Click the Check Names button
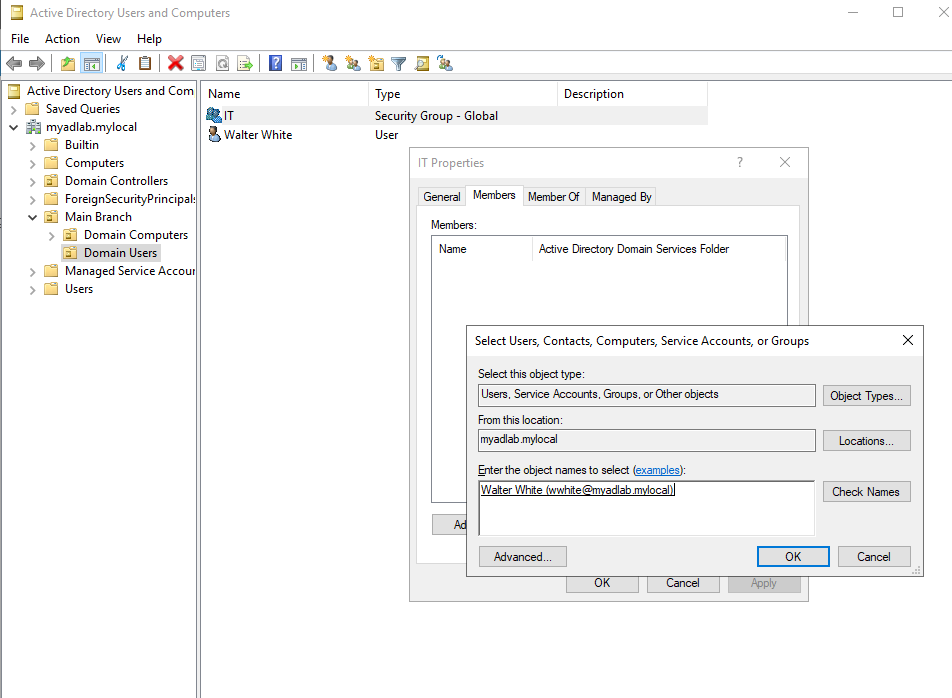Screen dimensions: 952x698 pos(866,492)
